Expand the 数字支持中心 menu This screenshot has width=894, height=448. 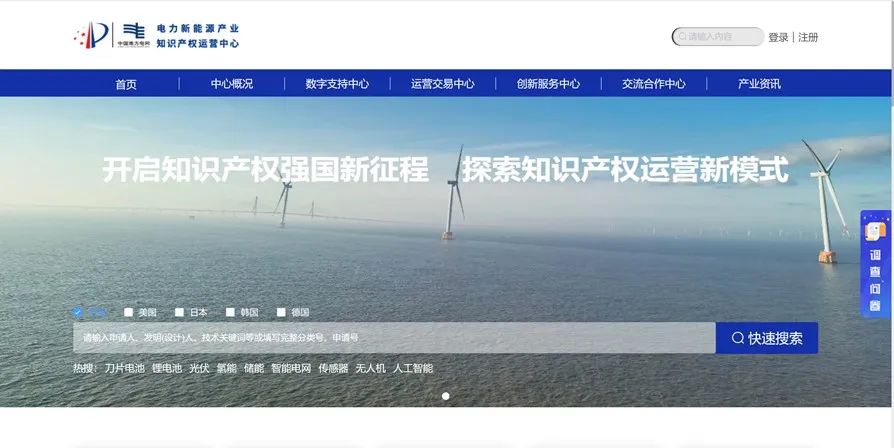coord(337,84)
